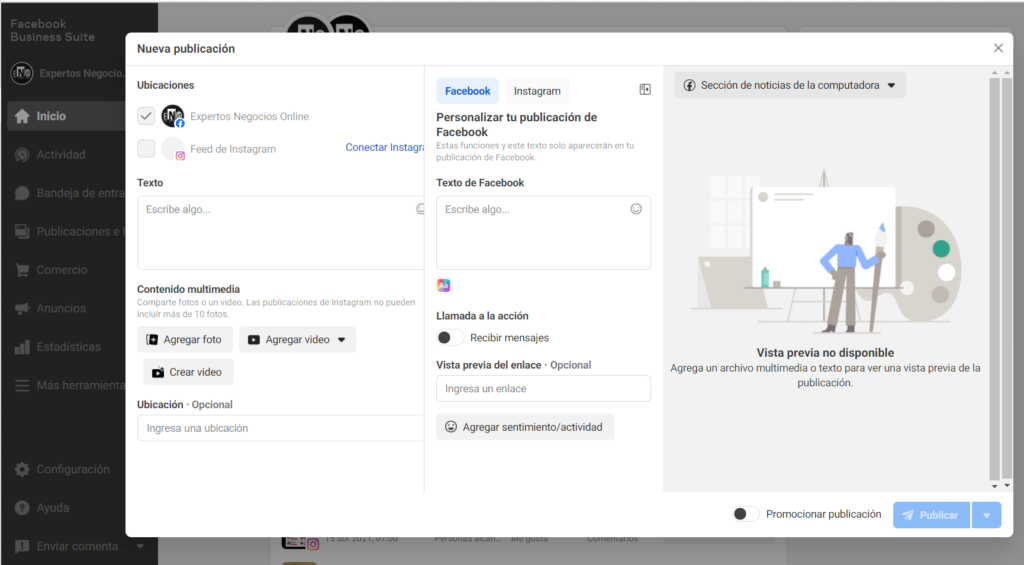Click the Enviar comentarios feedback icon
The image size is (1024, 565).
(x=22, y=546)
